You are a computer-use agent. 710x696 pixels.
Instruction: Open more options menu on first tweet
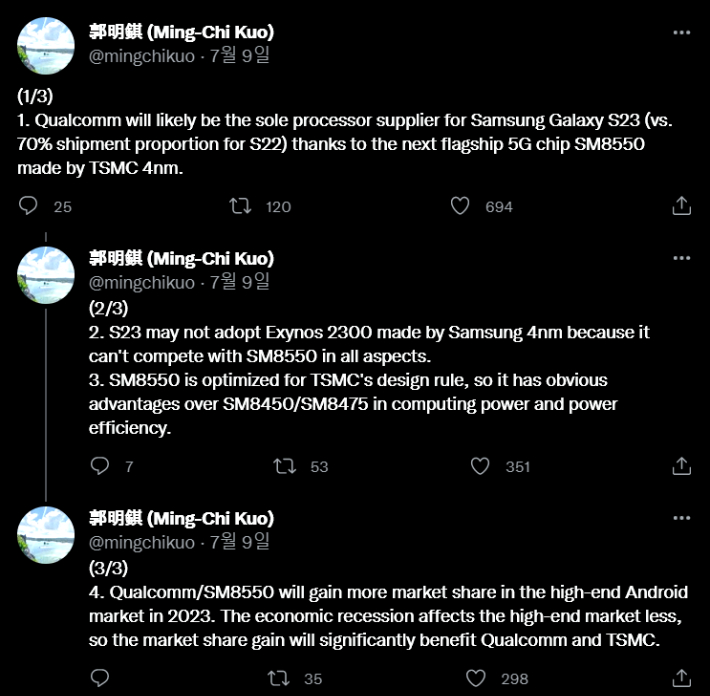click(681, 33)
